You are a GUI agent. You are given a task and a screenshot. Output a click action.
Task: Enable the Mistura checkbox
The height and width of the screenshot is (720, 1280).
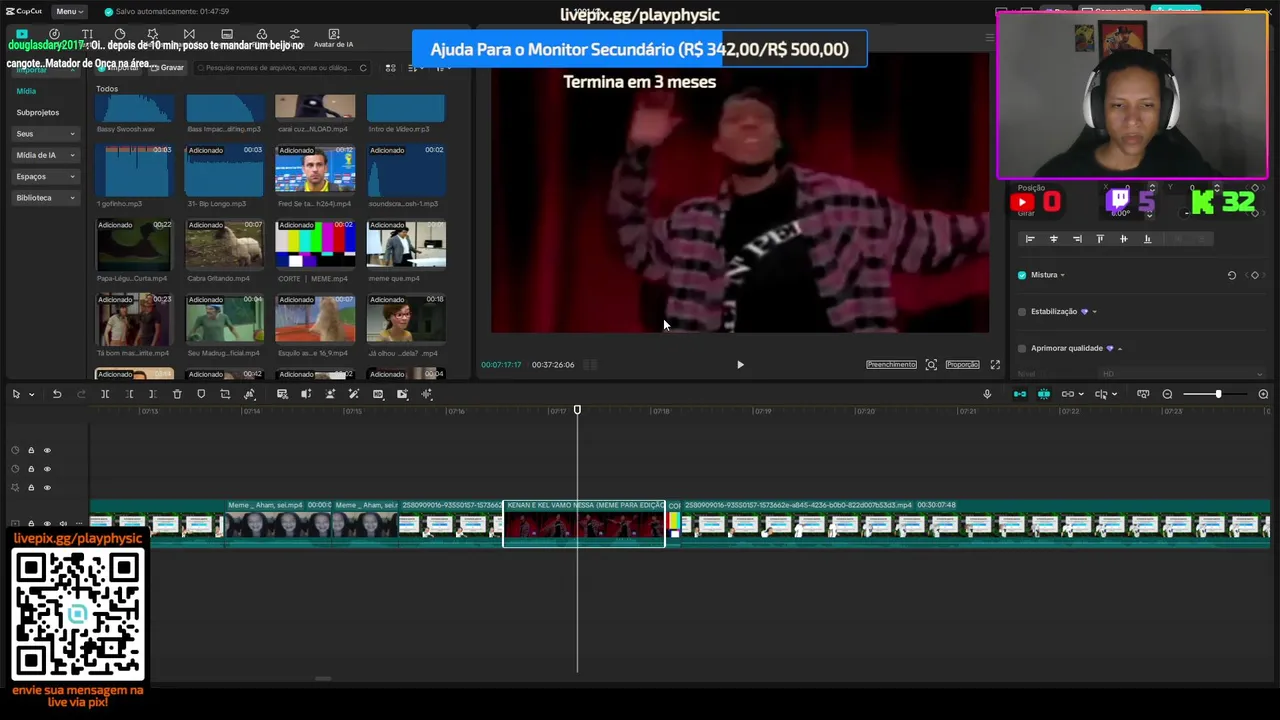[1022, 275]
